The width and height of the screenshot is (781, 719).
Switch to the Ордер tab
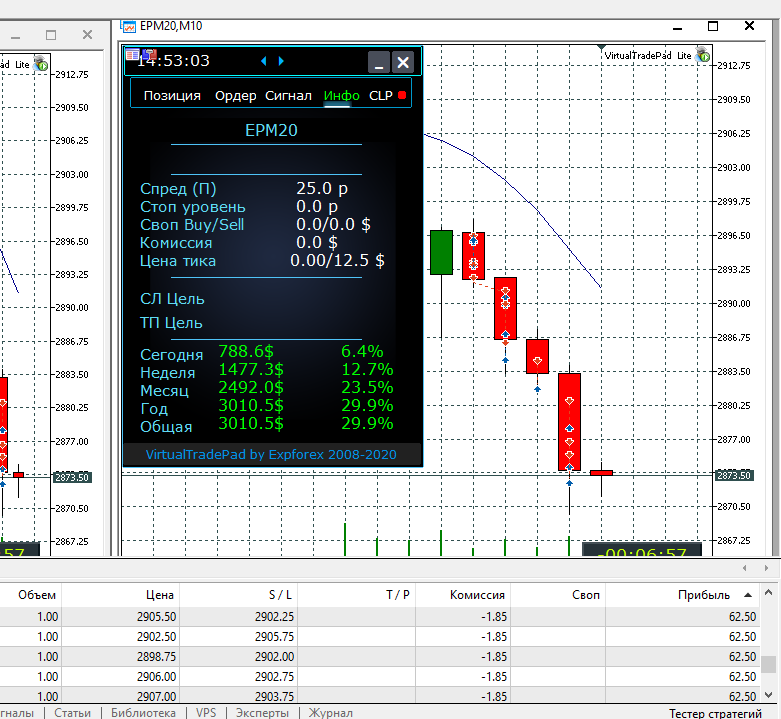[235, 95]
